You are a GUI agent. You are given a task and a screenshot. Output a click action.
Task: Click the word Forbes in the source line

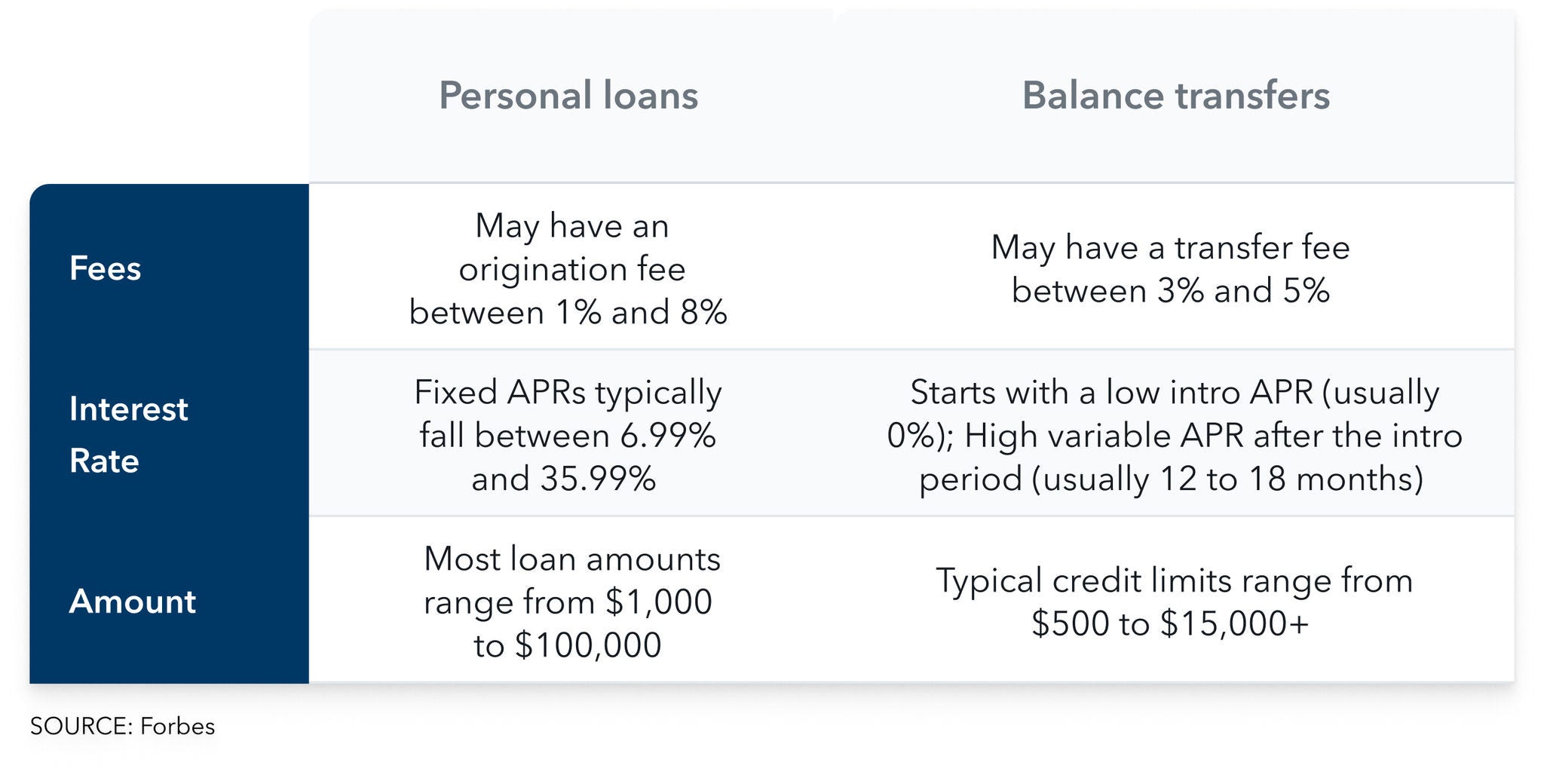178,726
